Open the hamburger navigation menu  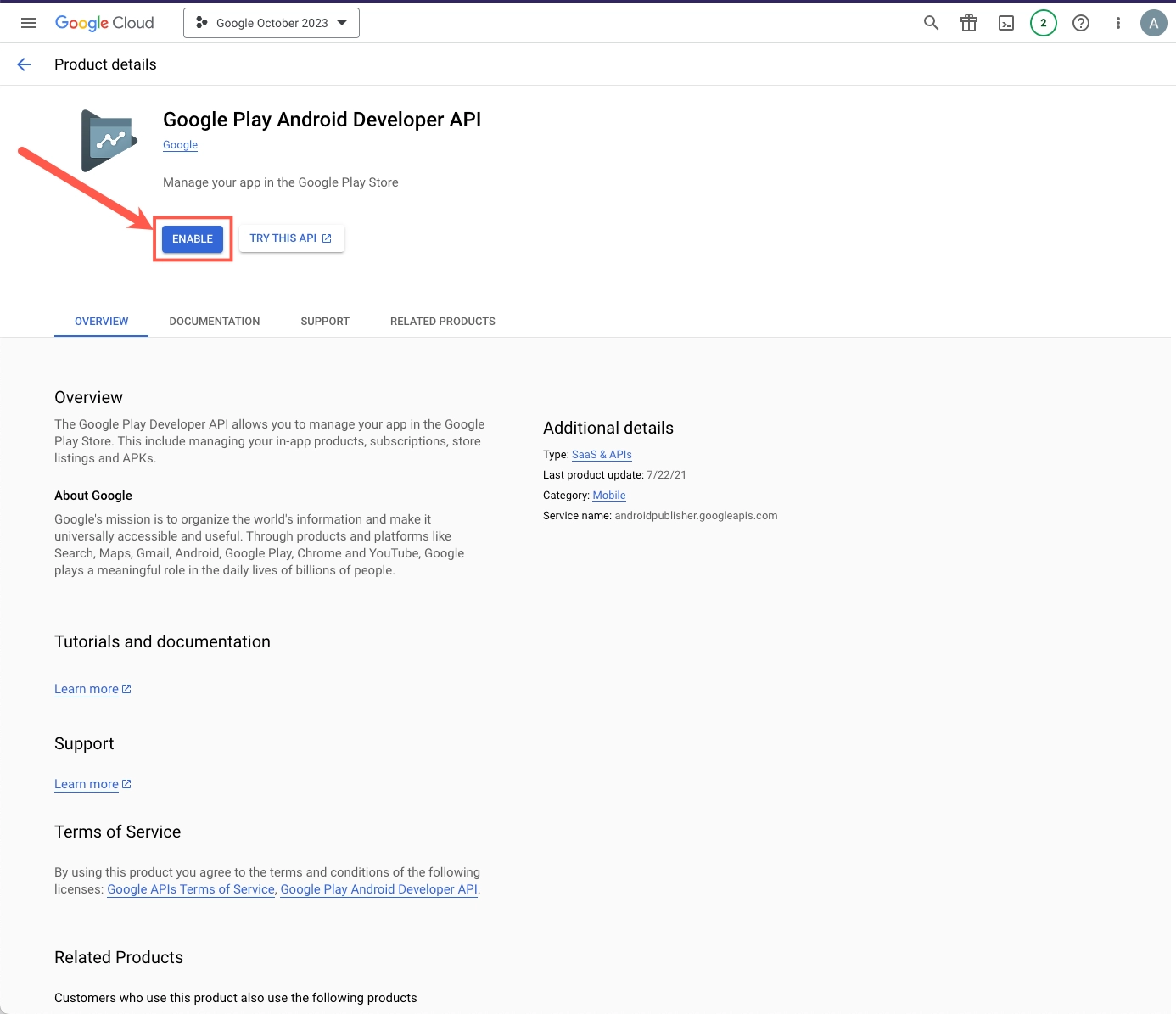coord(29,23)
